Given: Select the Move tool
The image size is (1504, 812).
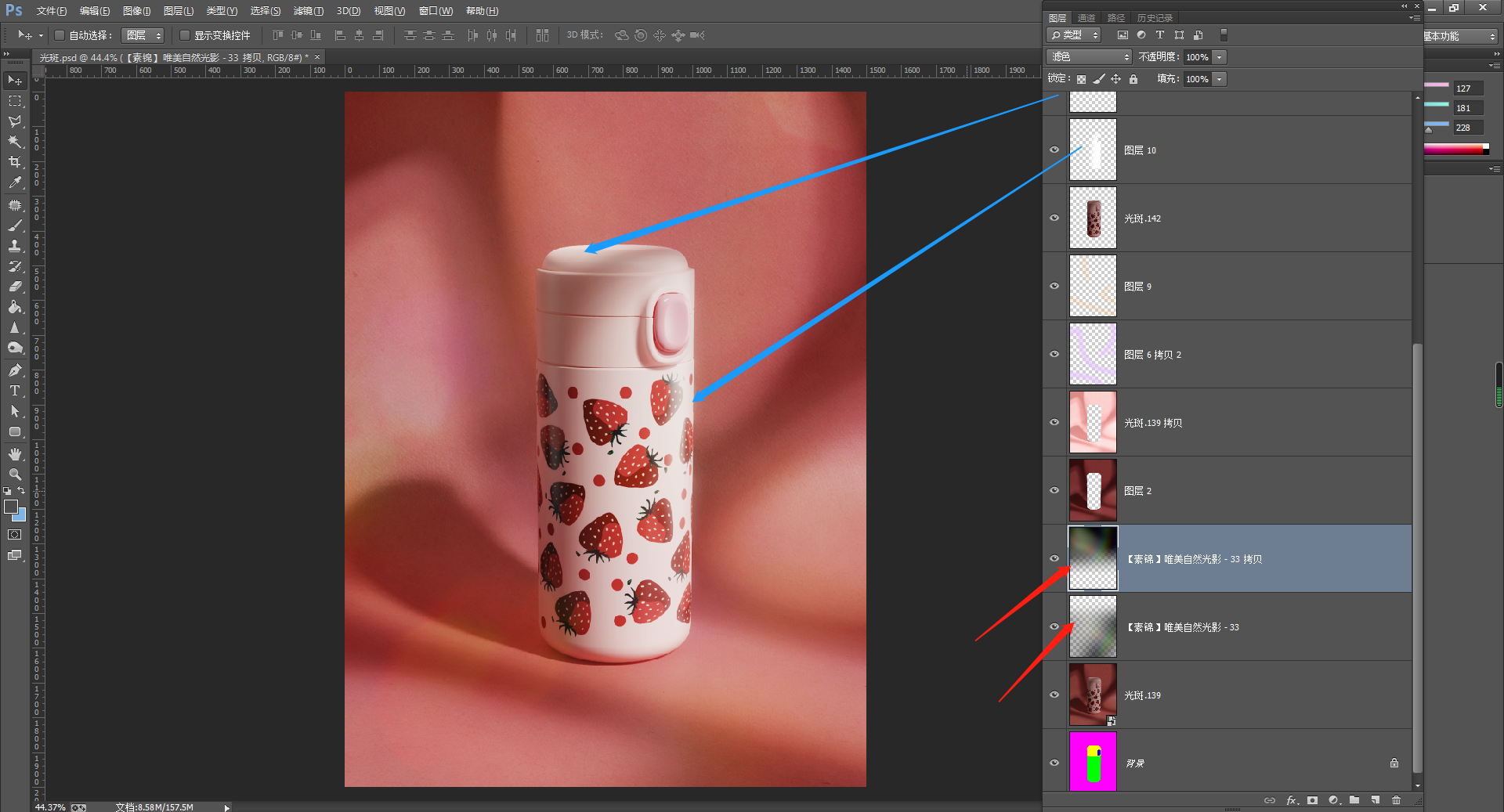Looking at the screenshot, I should (14, 79).
